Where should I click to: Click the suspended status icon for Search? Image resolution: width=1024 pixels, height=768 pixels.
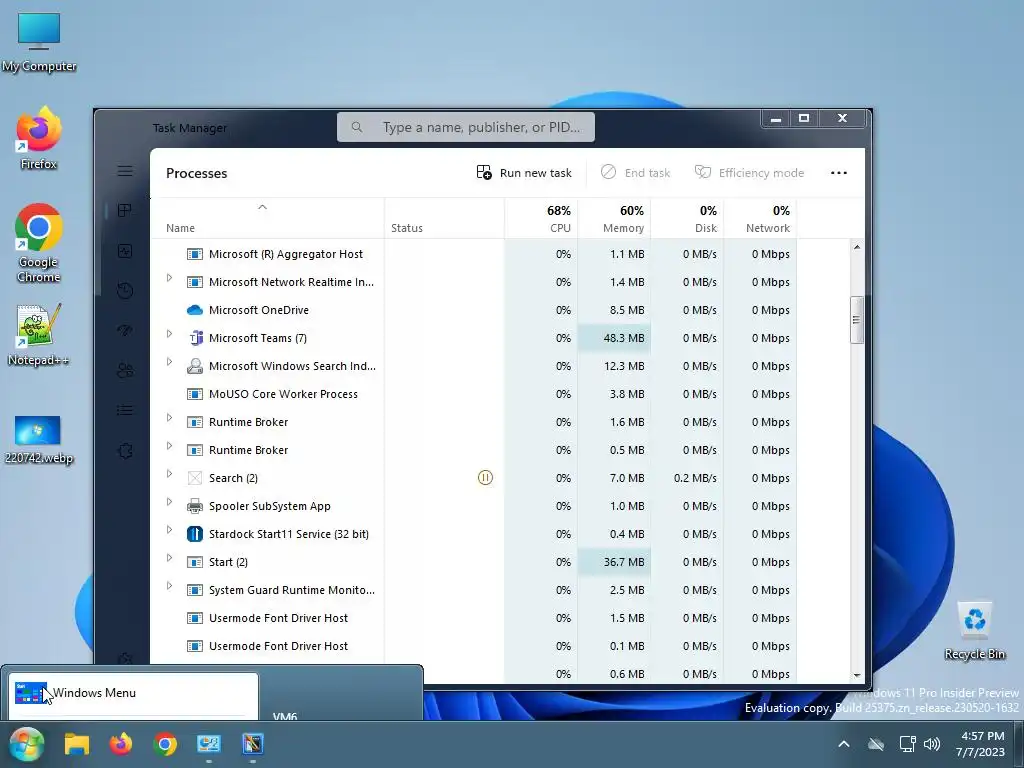pyautogui.click(x=485, y=478)
